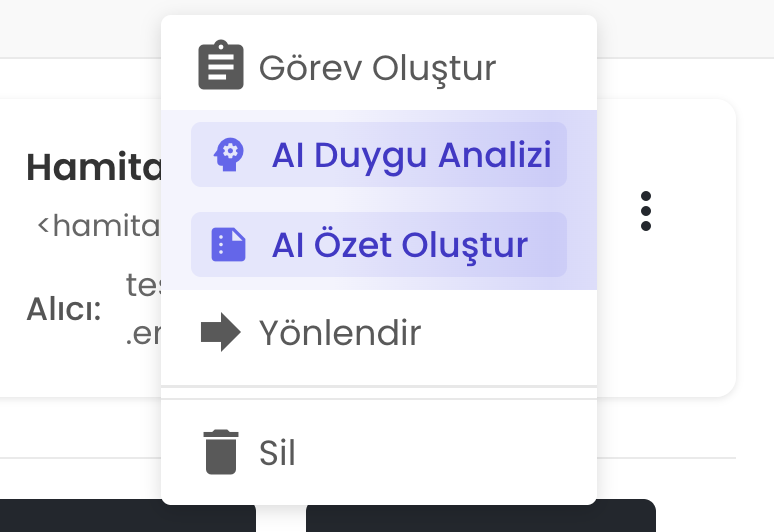The image size is (774, 532).
Task: Click the Alıcı label
Action: point(64,309)
